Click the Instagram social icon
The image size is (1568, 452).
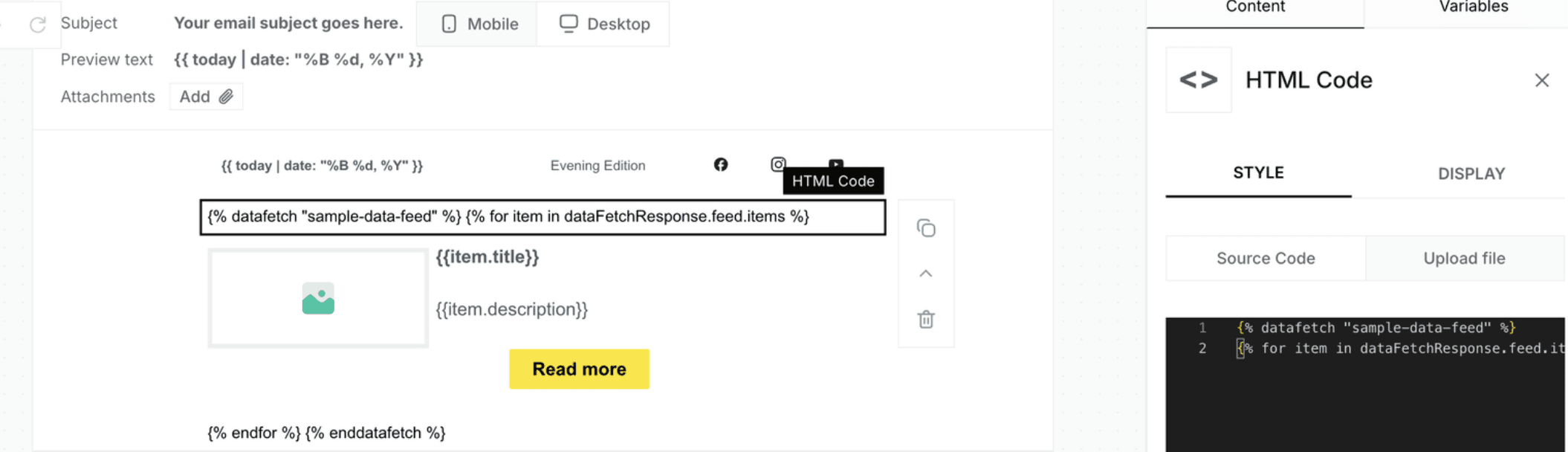pyautogui.click(x=778, y=164)
